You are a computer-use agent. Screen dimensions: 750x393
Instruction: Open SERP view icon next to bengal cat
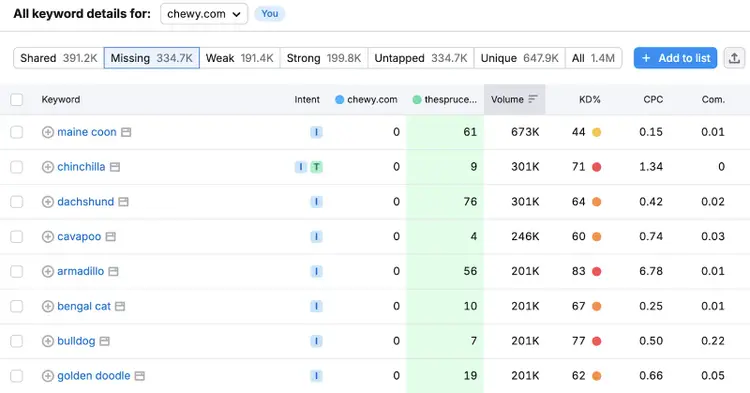[x=120, y=306]
